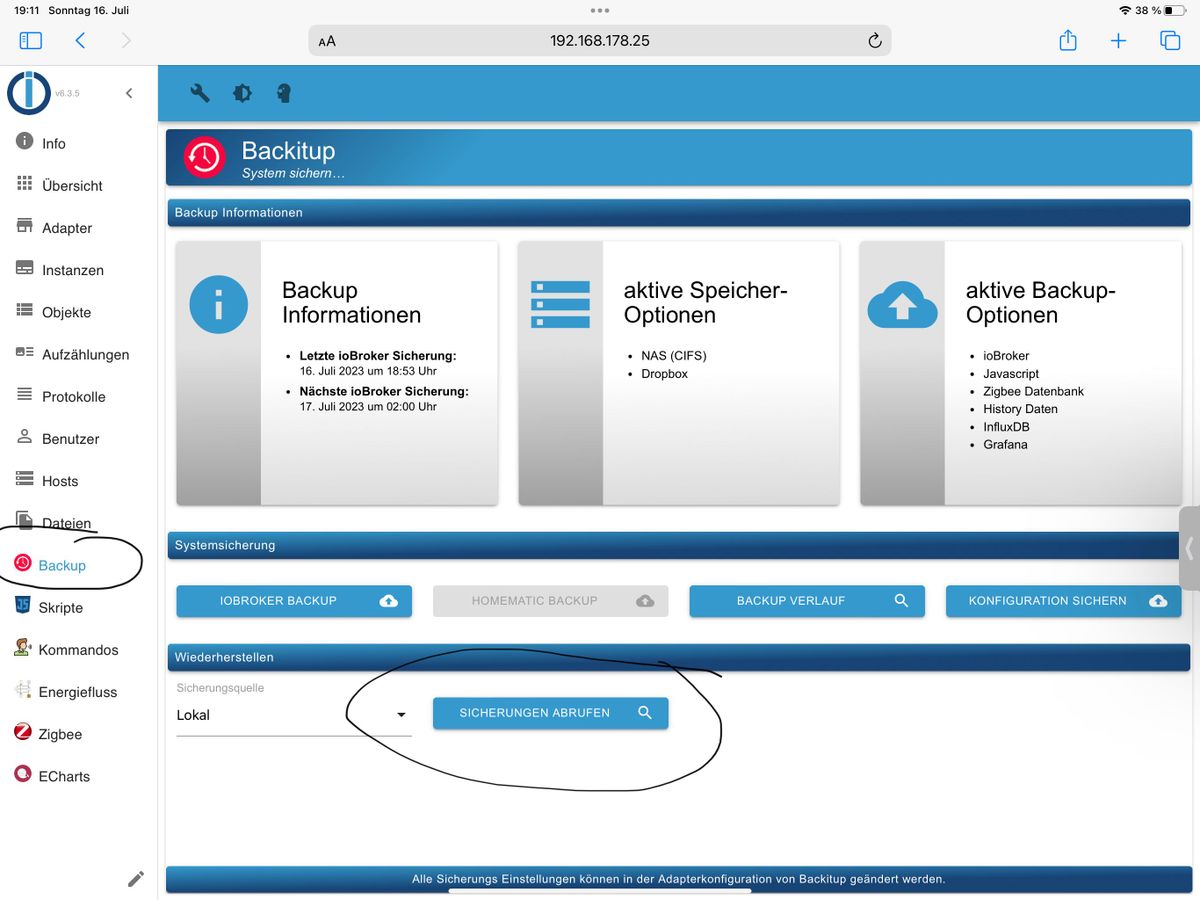Click 'Zigbee Datenbank' backup option text
The width and height of the screenshot is (1200, 900).
click(1033, 391)
